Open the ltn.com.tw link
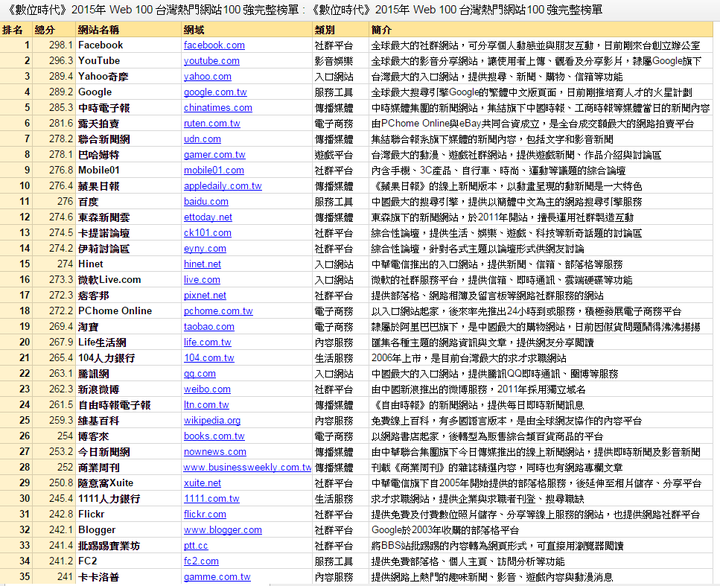Screen dimensions: 720x586 point(206,405)
